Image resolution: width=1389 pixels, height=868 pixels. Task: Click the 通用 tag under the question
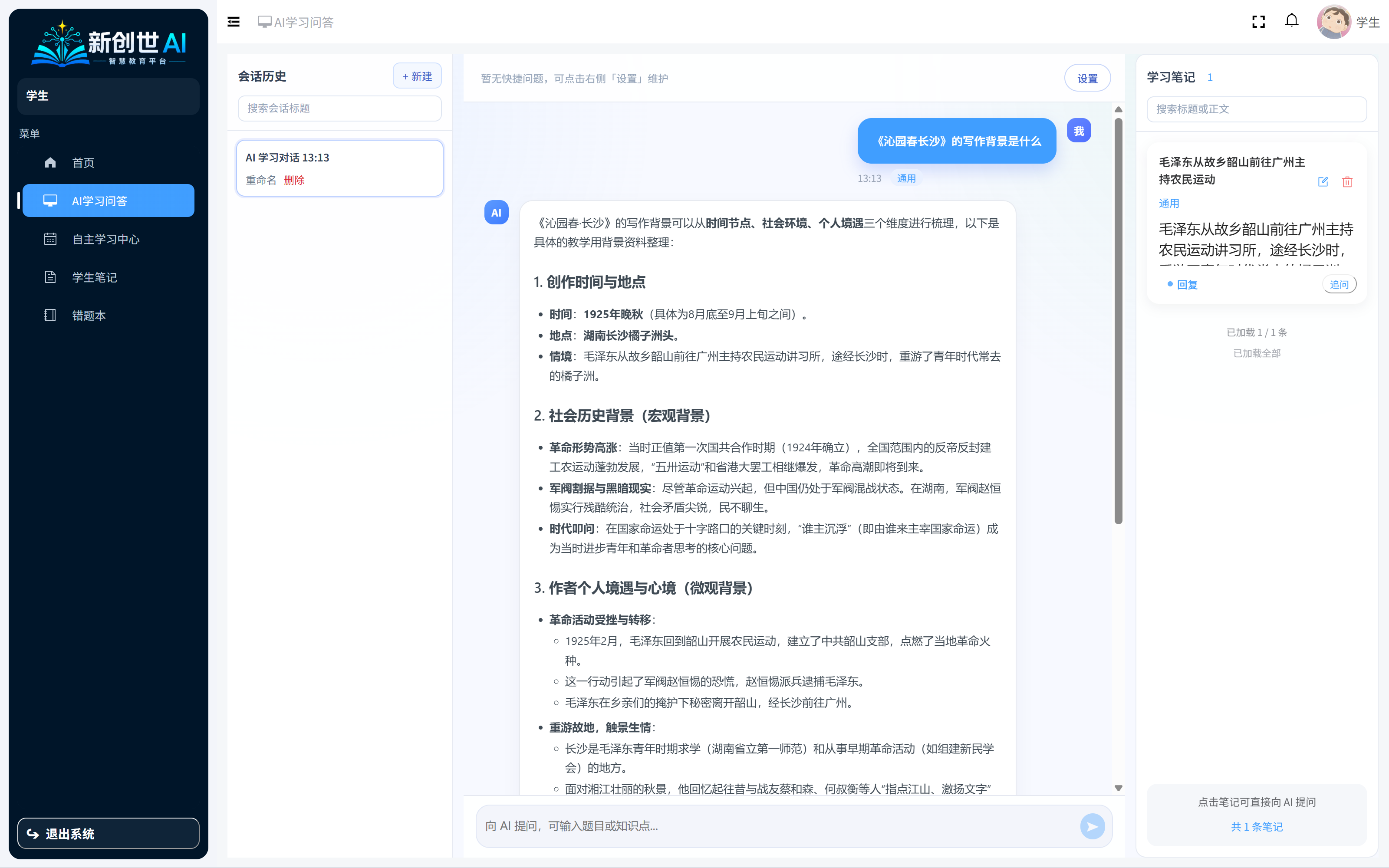coord(906,178)
